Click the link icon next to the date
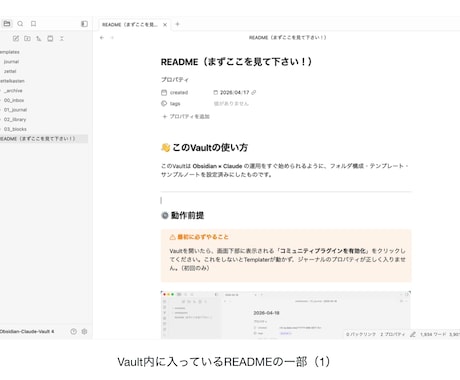The width and height of the screenshot is (460, 380). [x=254, y=92]
